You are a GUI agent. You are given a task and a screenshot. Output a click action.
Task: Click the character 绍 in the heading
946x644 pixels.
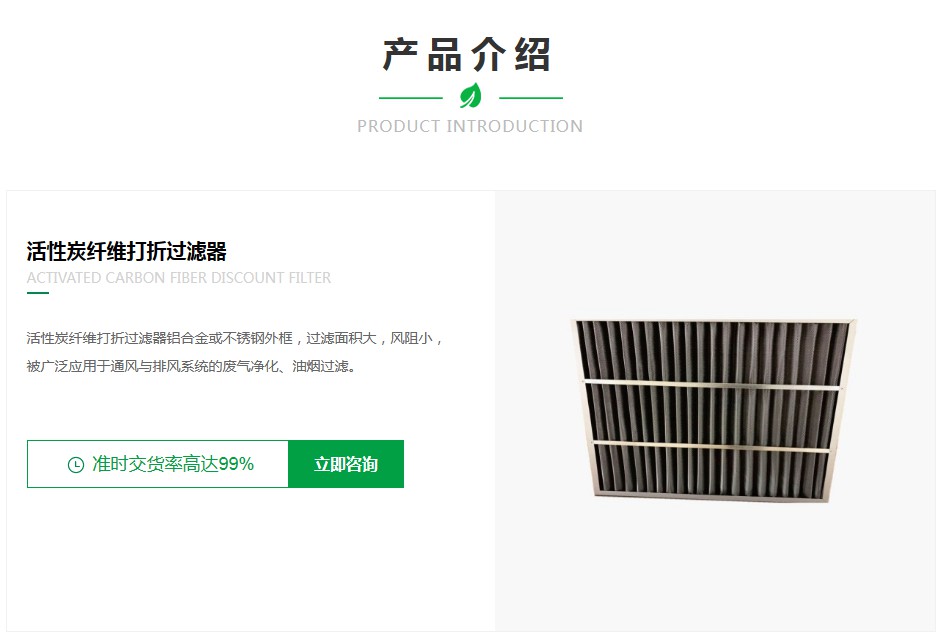click(532, 55)
